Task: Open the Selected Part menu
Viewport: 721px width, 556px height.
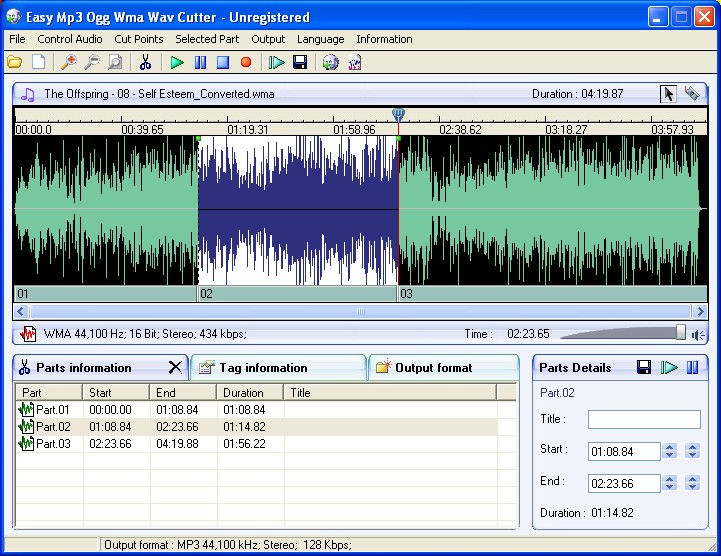Action: click(x=207, y=39)
